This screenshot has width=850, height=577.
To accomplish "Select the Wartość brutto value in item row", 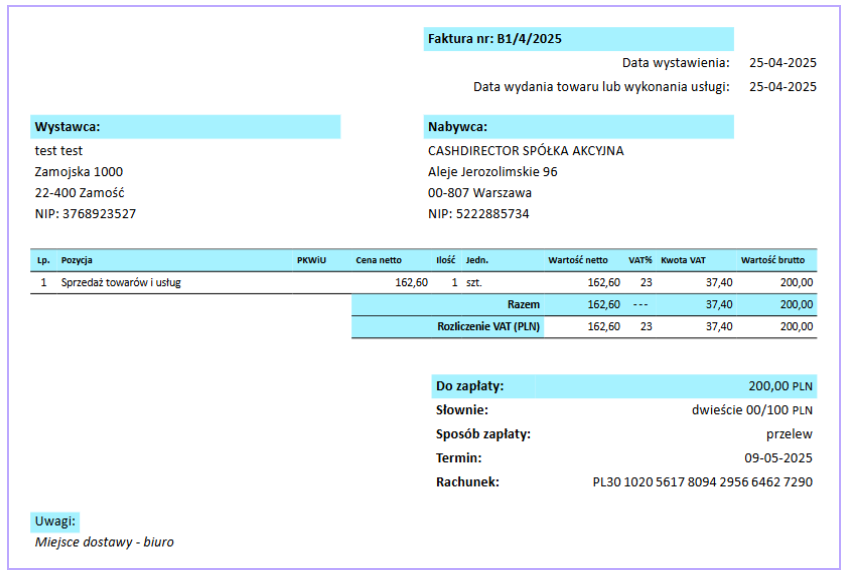I will (x=797, y=283).
